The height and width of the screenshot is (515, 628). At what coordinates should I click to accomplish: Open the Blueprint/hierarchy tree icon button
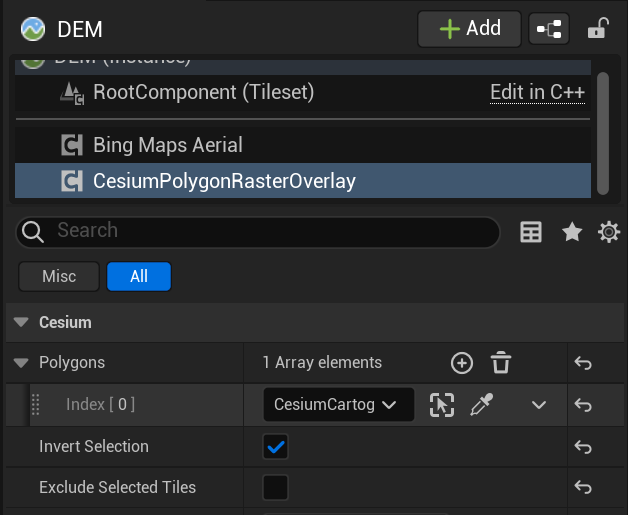pos(549,29)
